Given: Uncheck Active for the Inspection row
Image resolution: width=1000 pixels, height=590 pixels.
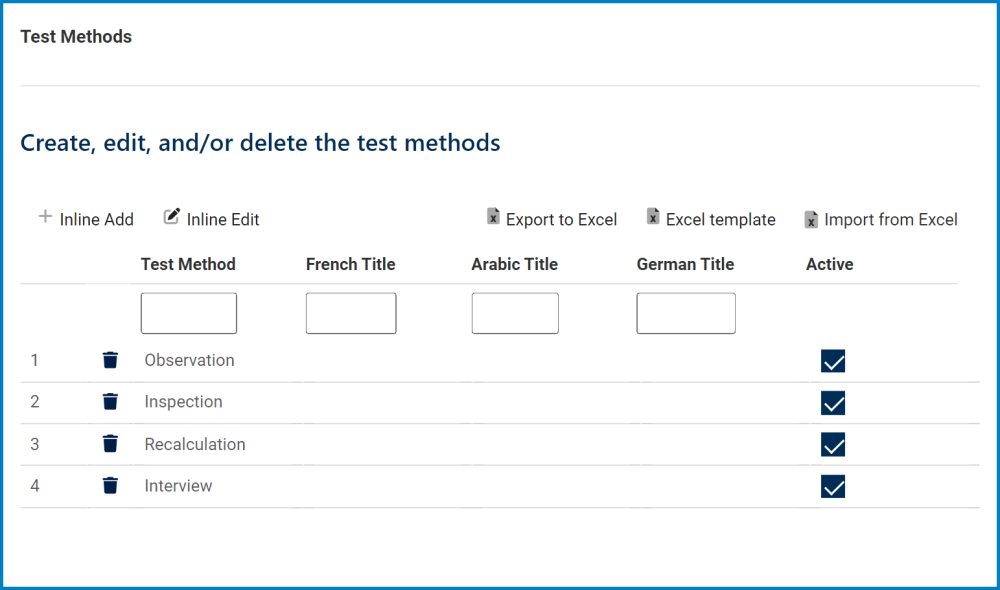Looking at the screenshot, I should pyautogui.click(x=833, y=403).
